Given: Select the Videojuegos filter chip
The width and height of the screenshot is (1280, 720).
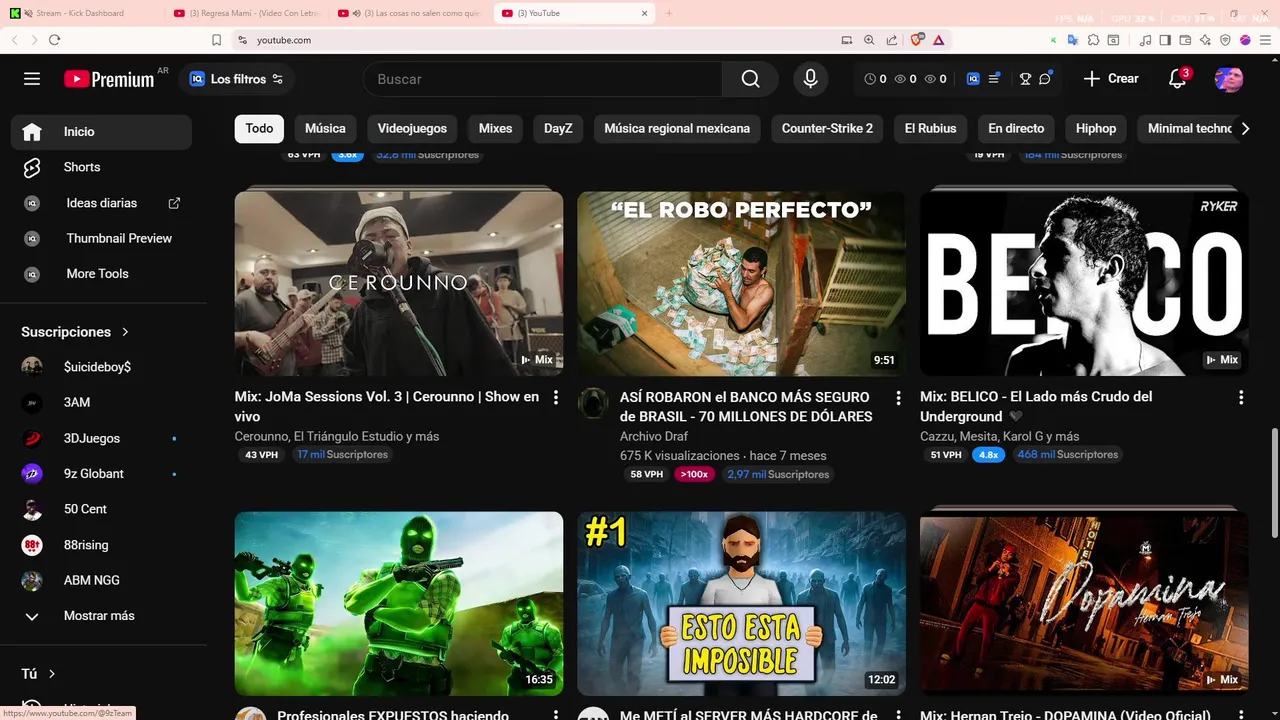Looking at the screenshot, I should coord(412,128).
